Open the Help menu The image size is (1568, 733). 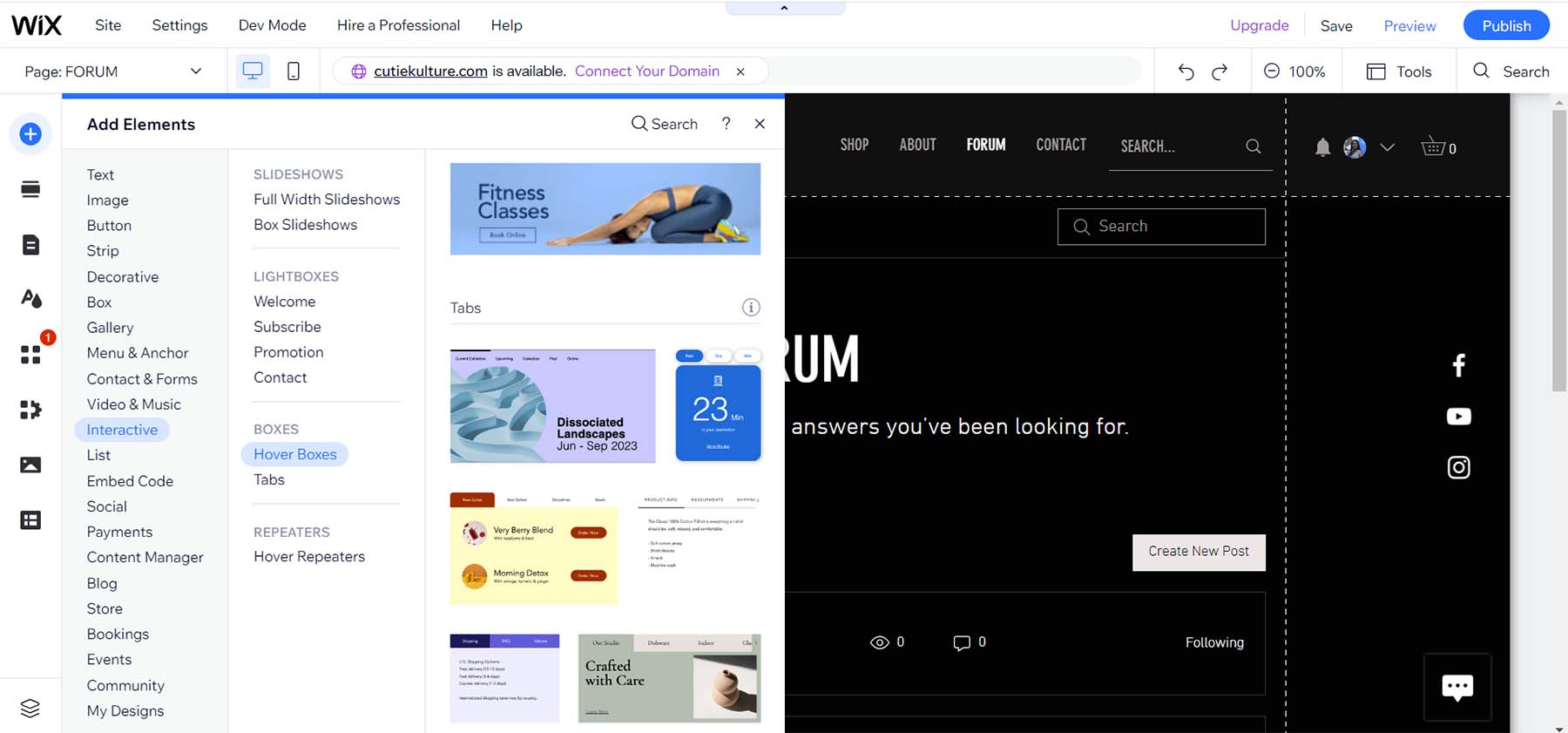tap(506, 25)
